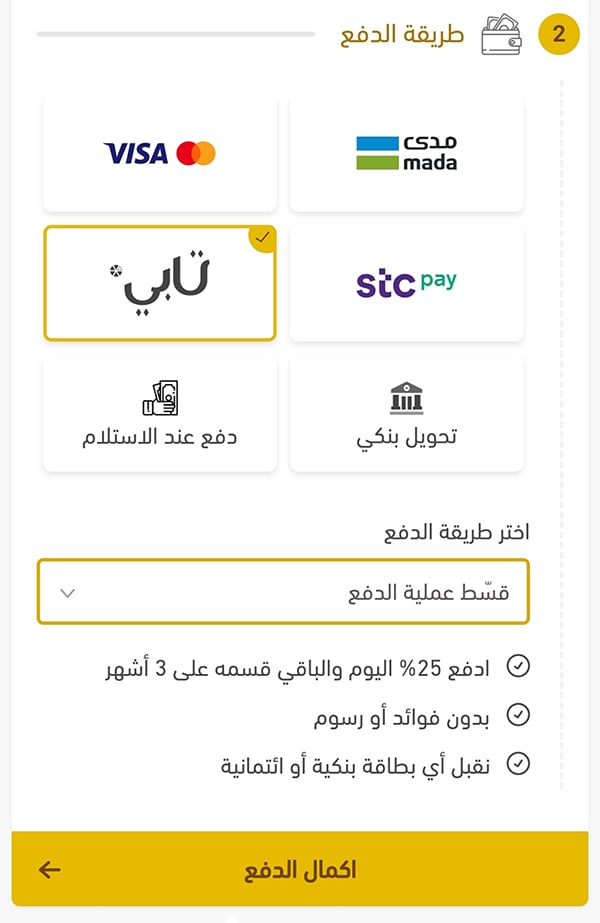Image resolution: width=600 pixels, height=923 pixels.
Task: Toggle the selected checkmark badge on Tabby
Action: tap(262, 238)
